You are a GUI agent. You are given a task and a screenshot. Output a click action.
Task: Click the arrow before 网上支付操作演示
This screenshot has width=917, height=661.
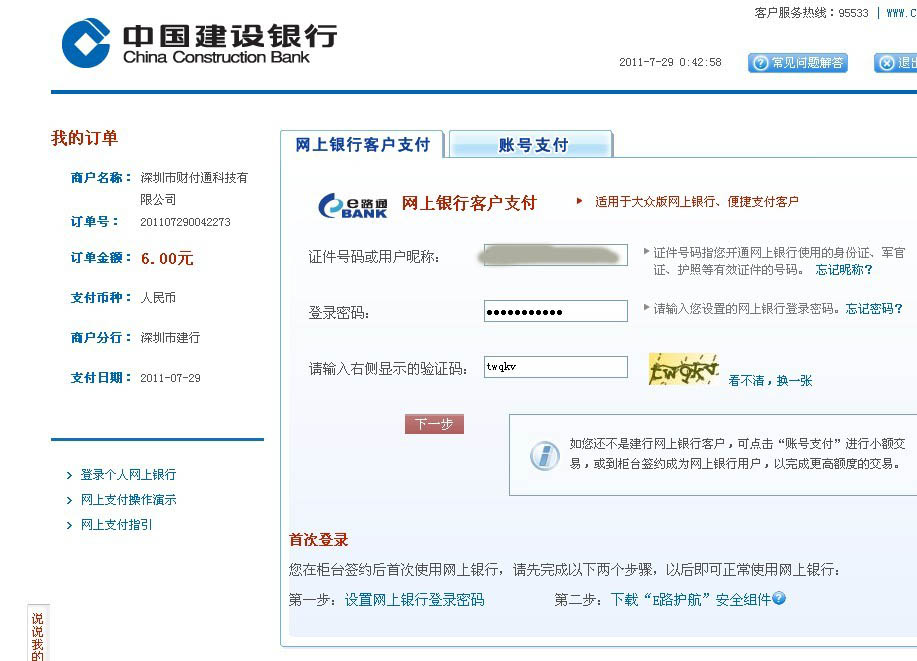pyautogui.click(x=70, y=501)
